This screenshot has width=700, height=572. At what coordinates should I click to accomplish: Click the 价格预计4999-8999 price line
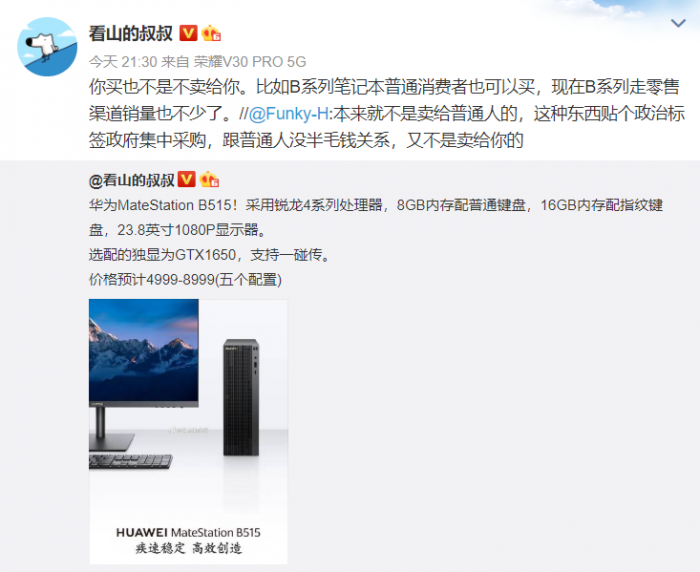[x=185, y=280]
